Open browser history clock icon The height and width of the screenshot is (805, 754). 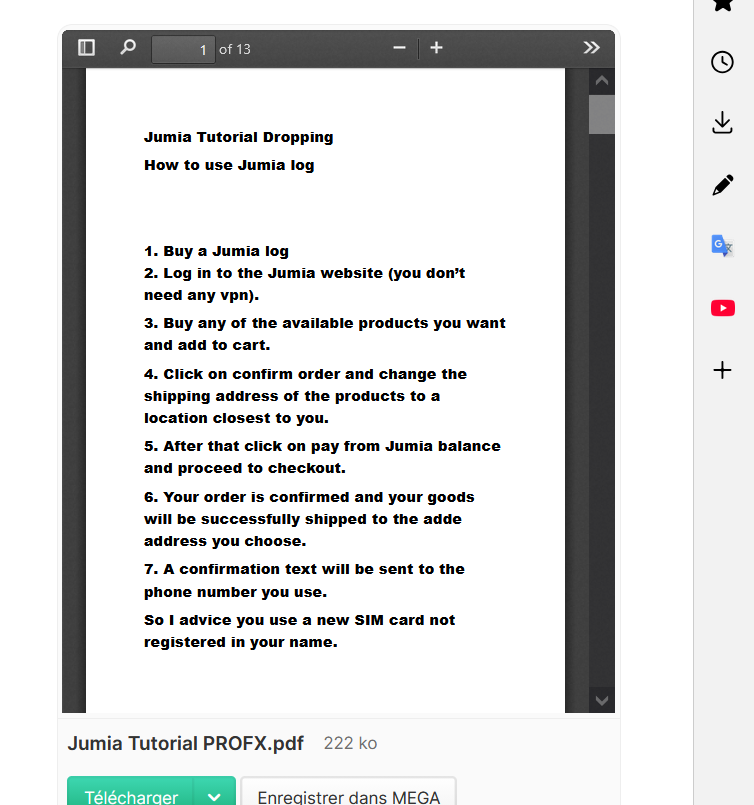[x=722, y=62]
